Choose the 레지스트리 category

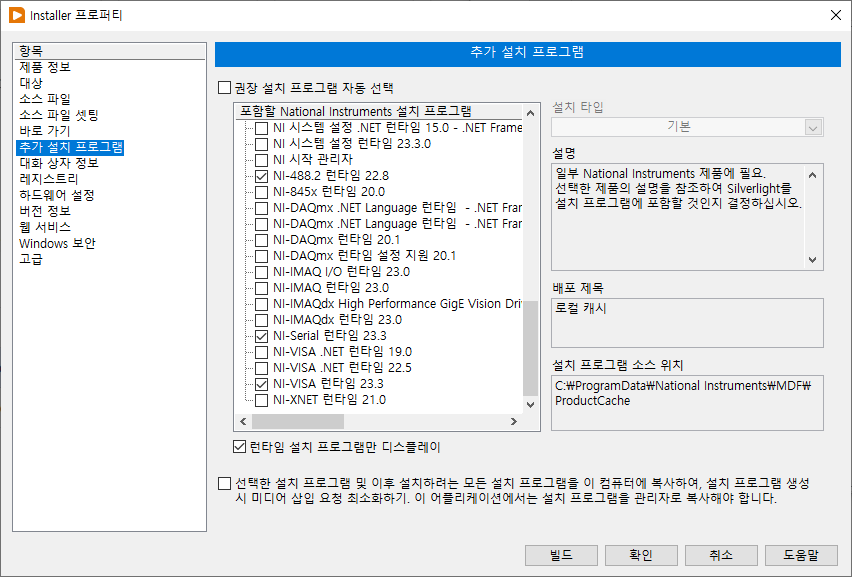tap(49, 179)
